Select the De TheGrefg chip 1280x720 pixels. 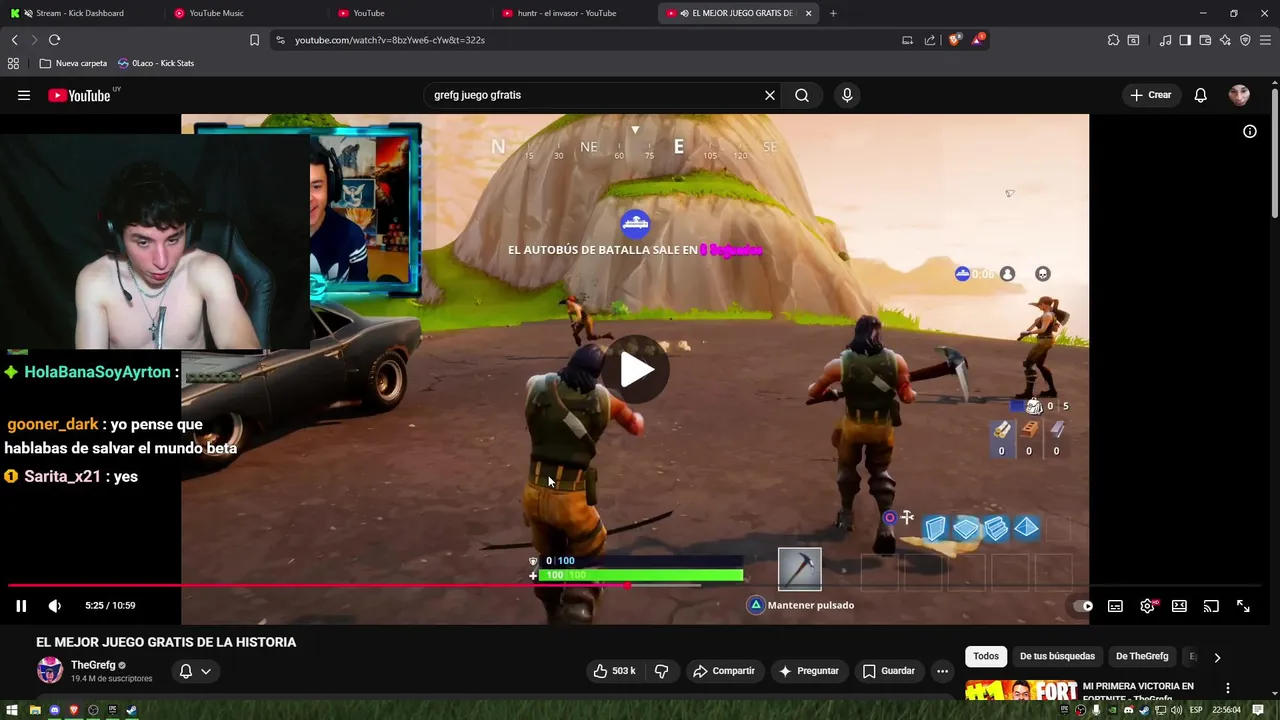pos(1142,656)
